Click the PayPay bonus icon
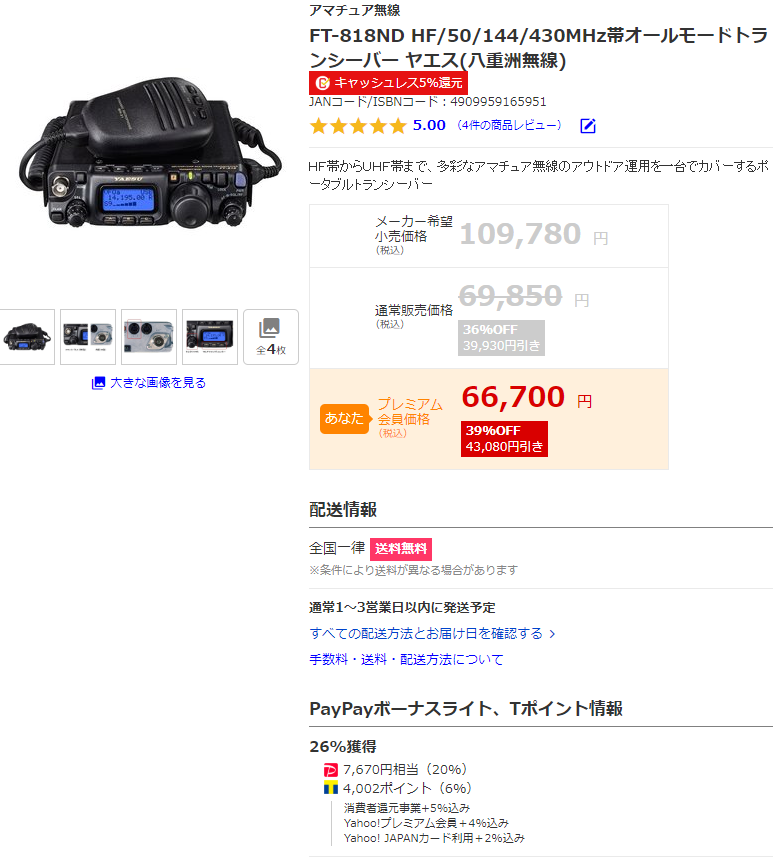 [x=331, y=770]
